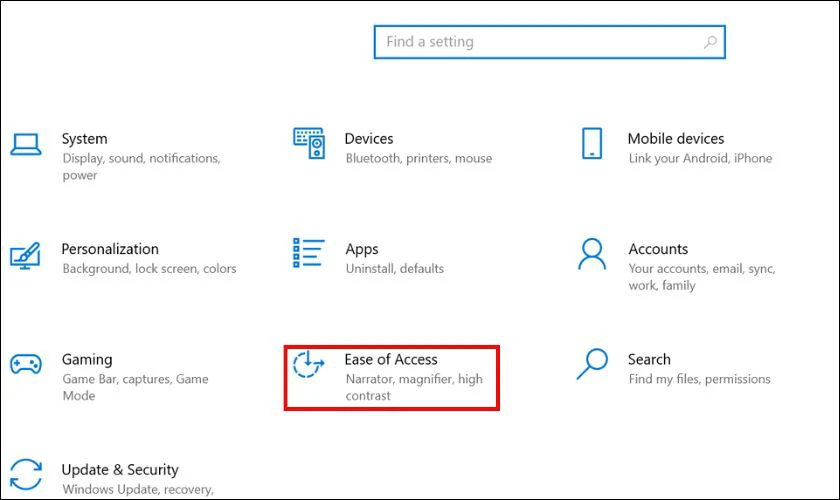
Task: Click the Accounts person icon
Action: pyautogui.click(x=592, y=255)
